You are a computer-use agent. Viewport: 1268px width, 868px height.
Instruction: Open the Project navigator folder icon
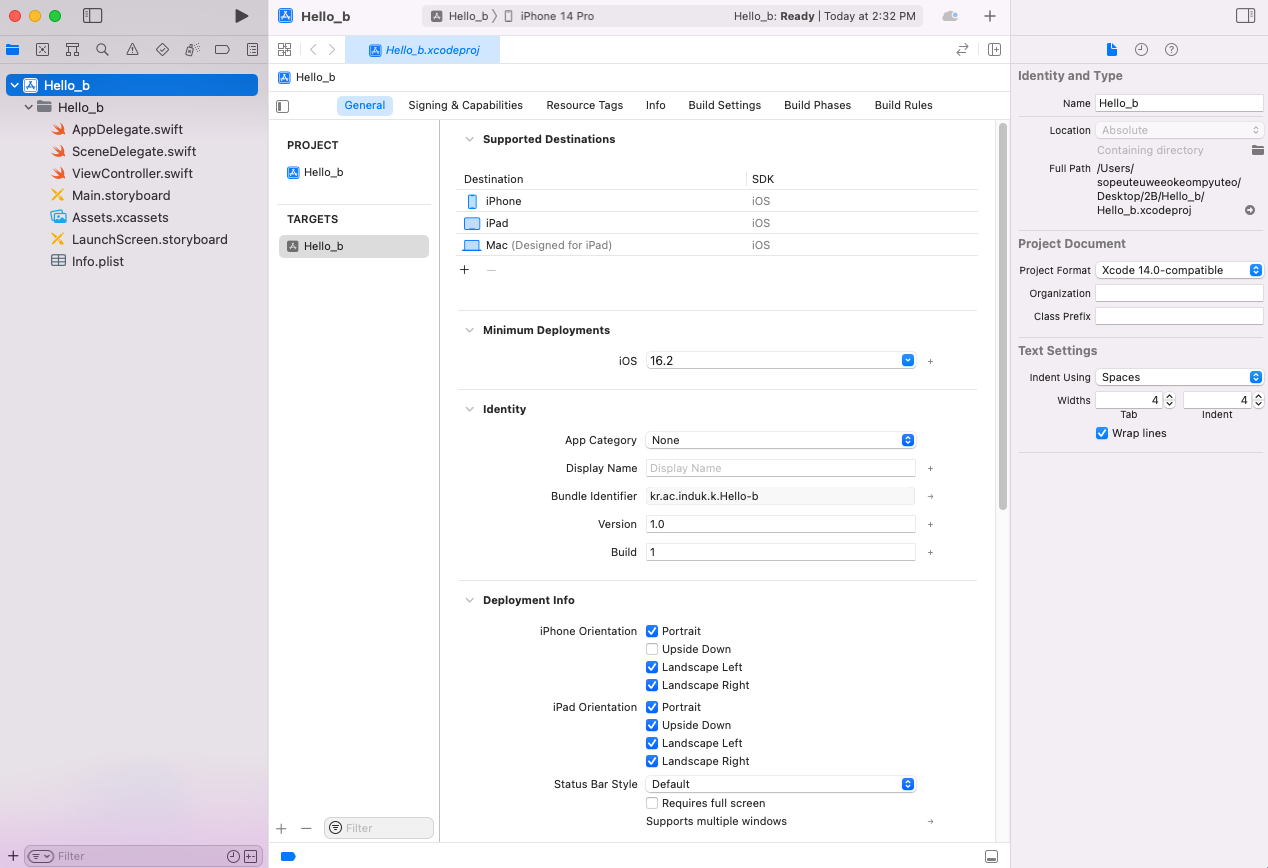click(13, 49)
